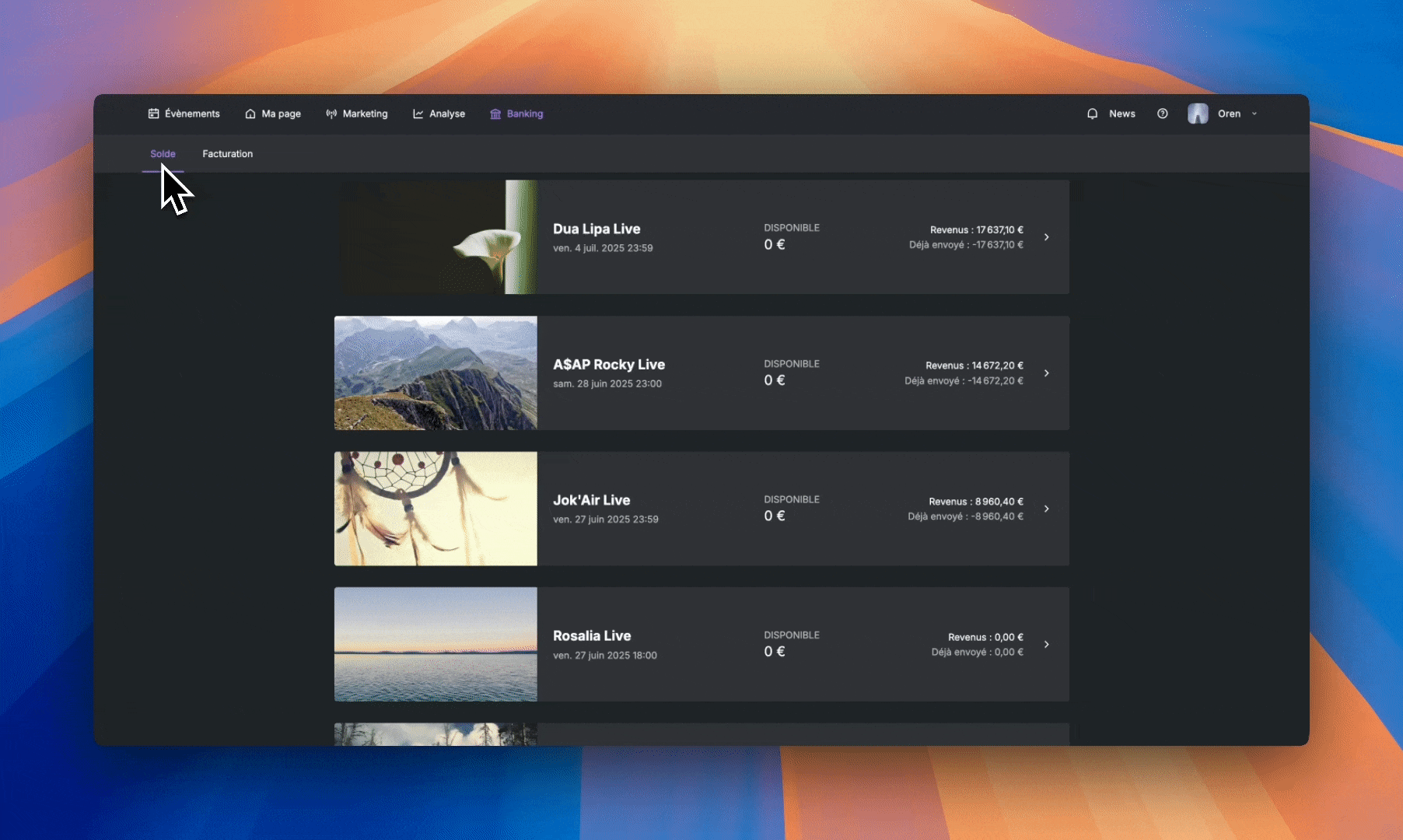Expand the Oren account dropdown arrow
The width and height of the screenshot is (1403, 840).
pos(1254,114)
